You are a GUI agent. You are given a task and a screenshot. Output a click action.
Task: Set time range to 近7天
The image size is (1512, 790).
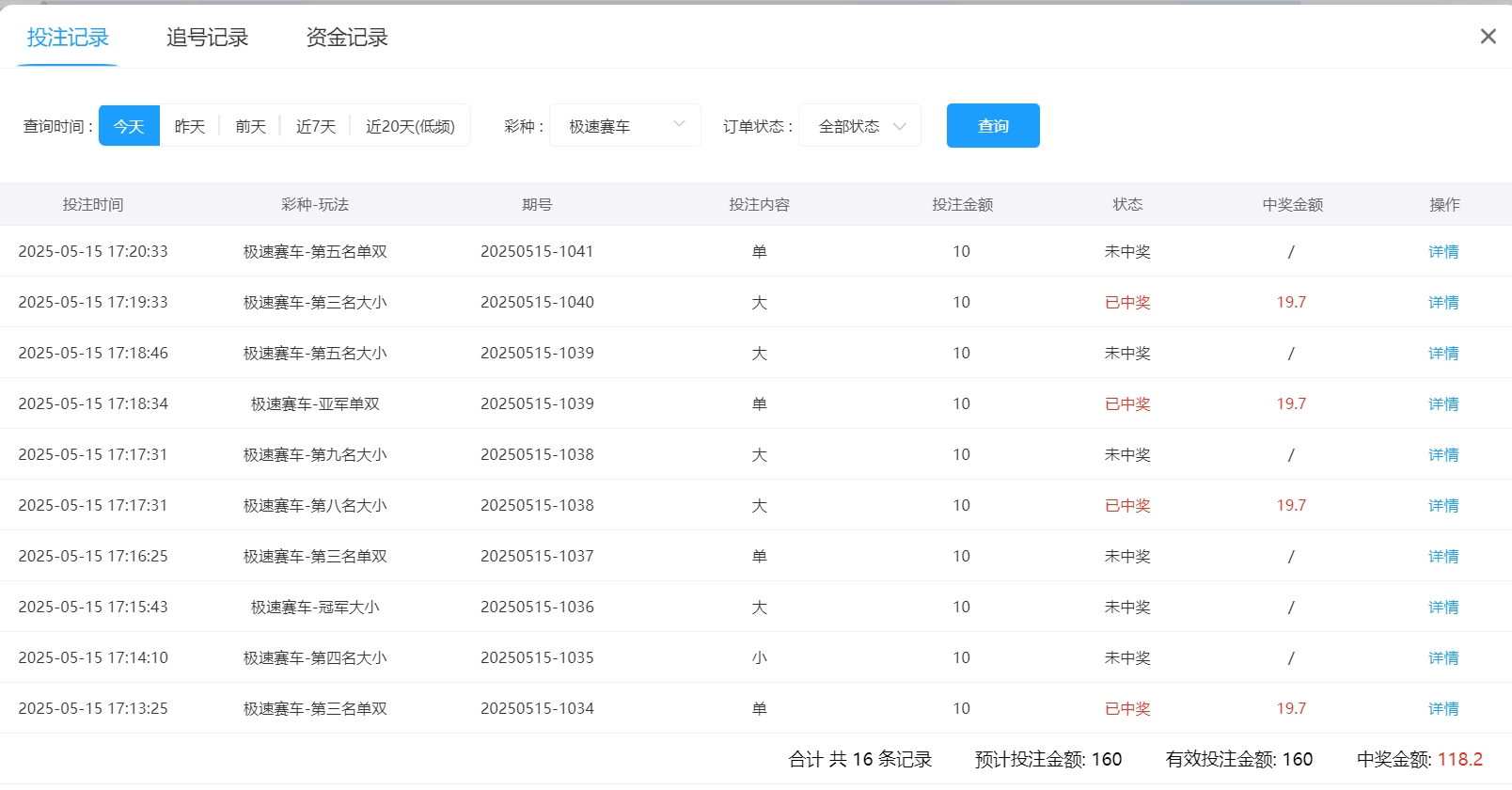[x=315, y=126]
